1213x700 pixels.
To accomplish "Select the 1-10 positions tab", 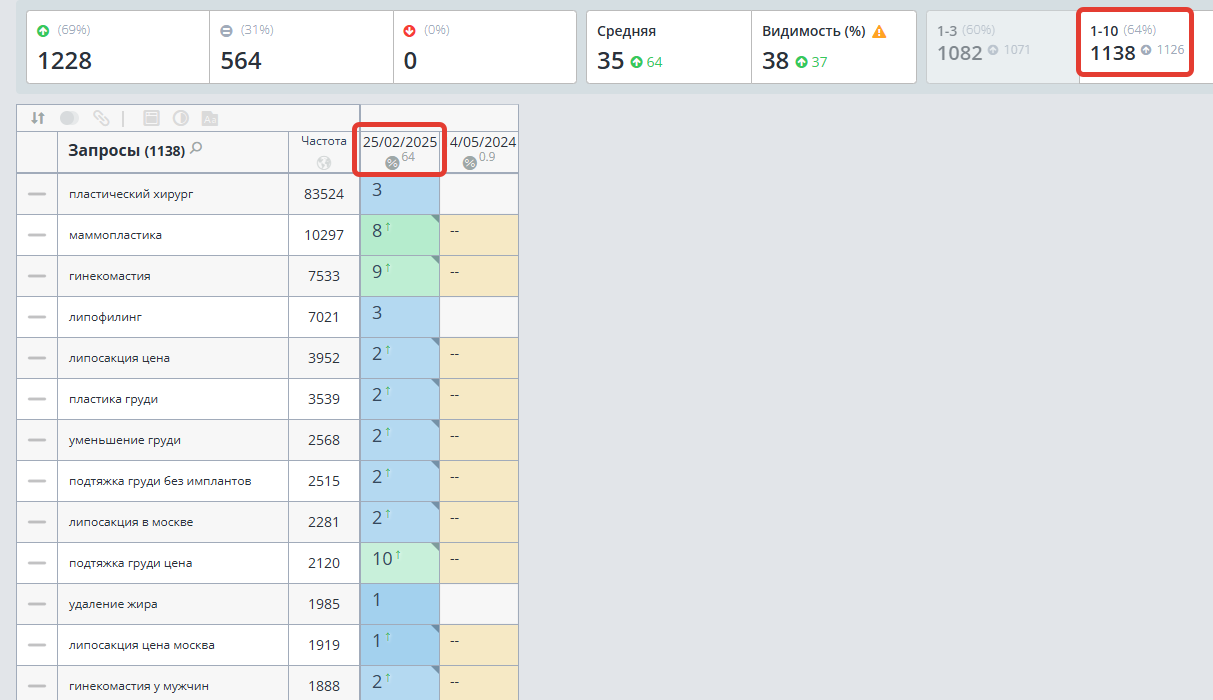I will pos(1134,43).
